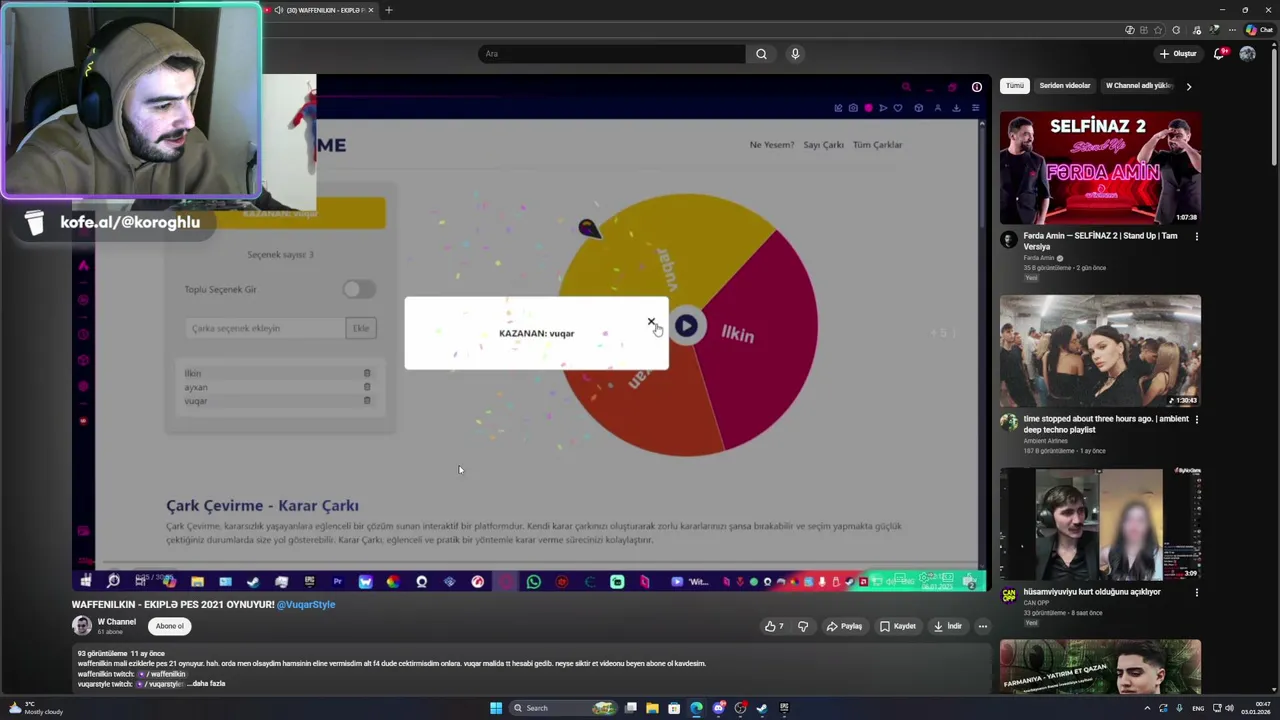Screen dimensions: 1280x720
Task: Focus the Ara search input field
Action: coord(612,54)
